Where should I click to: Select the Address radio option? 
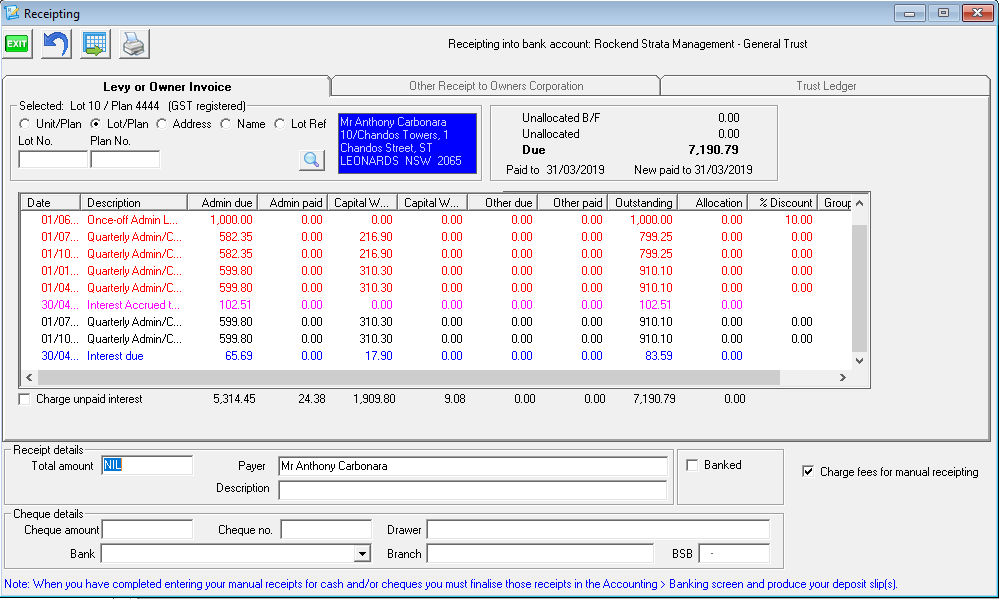162,124
